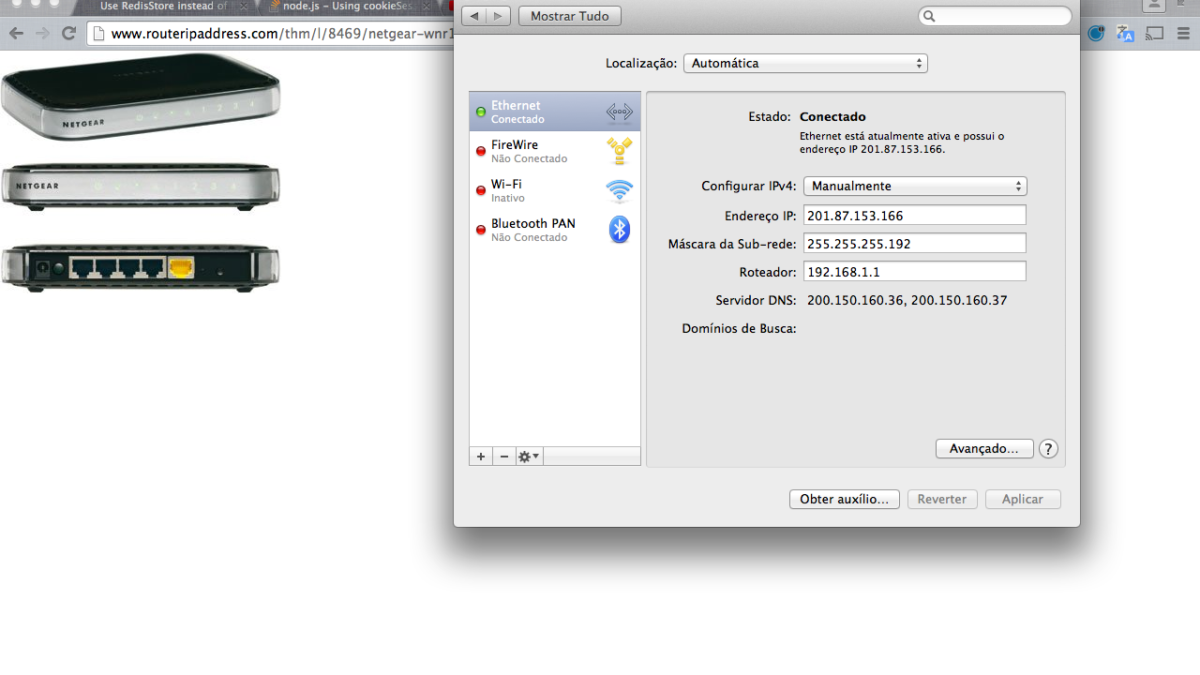Image resolution: width=1200 pixels, height=675 pixels.
Task: Open the help question mark button
Action: pyautogui.click(x=1048, y=449)
